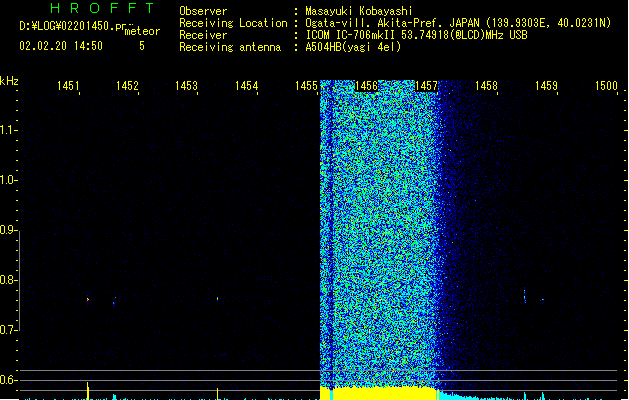This screenshot has height=400, width=629.
Task: Click the Receiving Location label
Action: tap(233, 23)
